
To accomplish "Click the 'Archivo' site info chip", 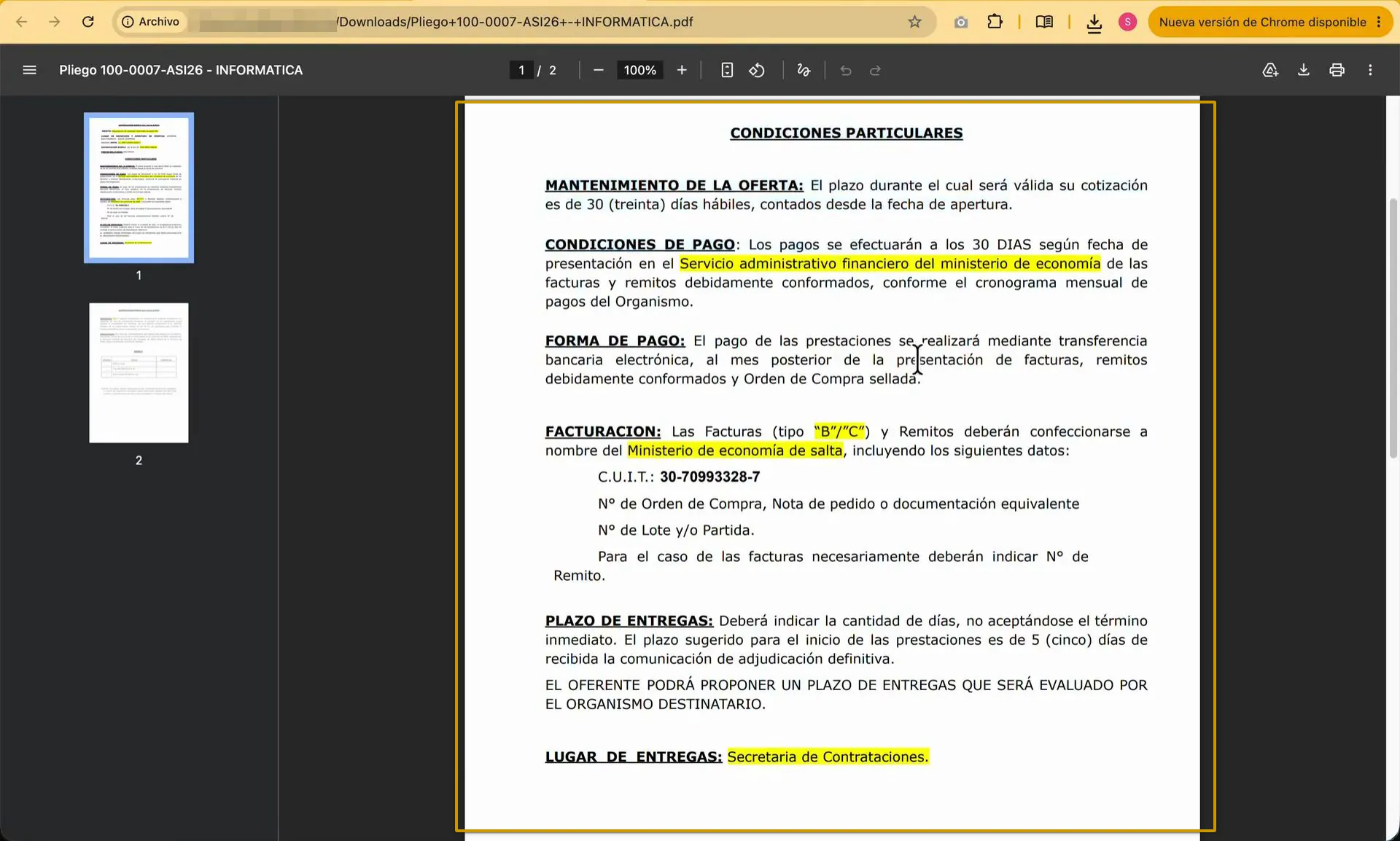I will coord(150,22).
